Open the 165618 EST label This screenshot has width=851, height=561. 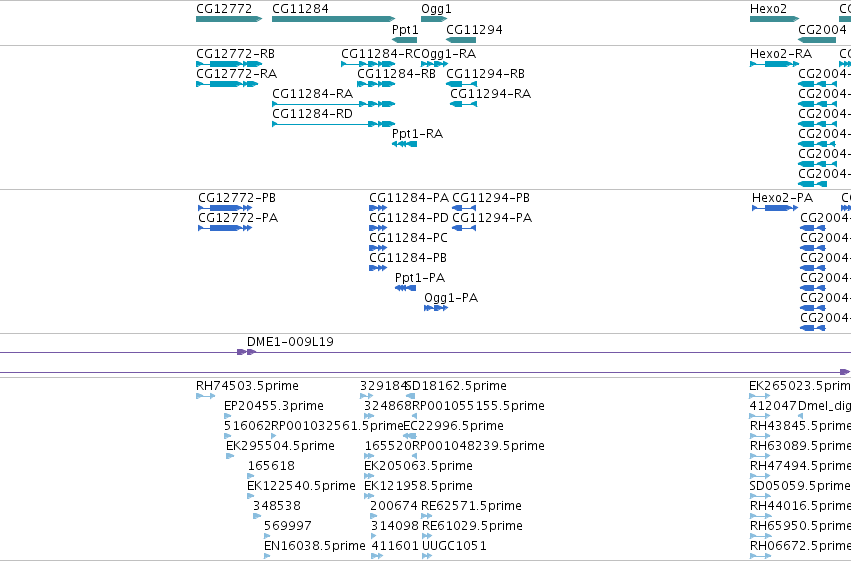[271, 466]
